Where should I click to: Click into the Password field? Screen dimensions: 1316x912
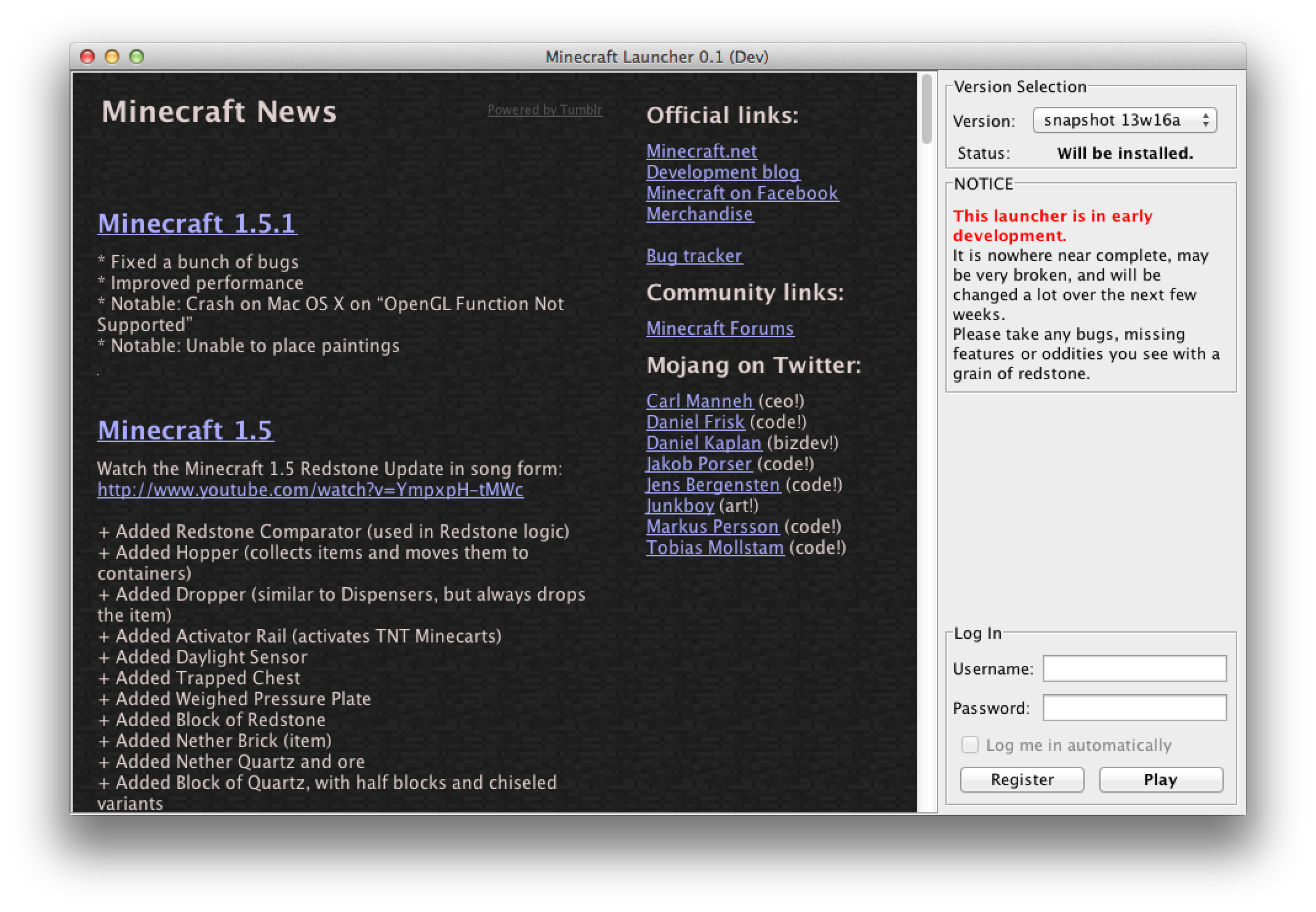point(1134,708)
